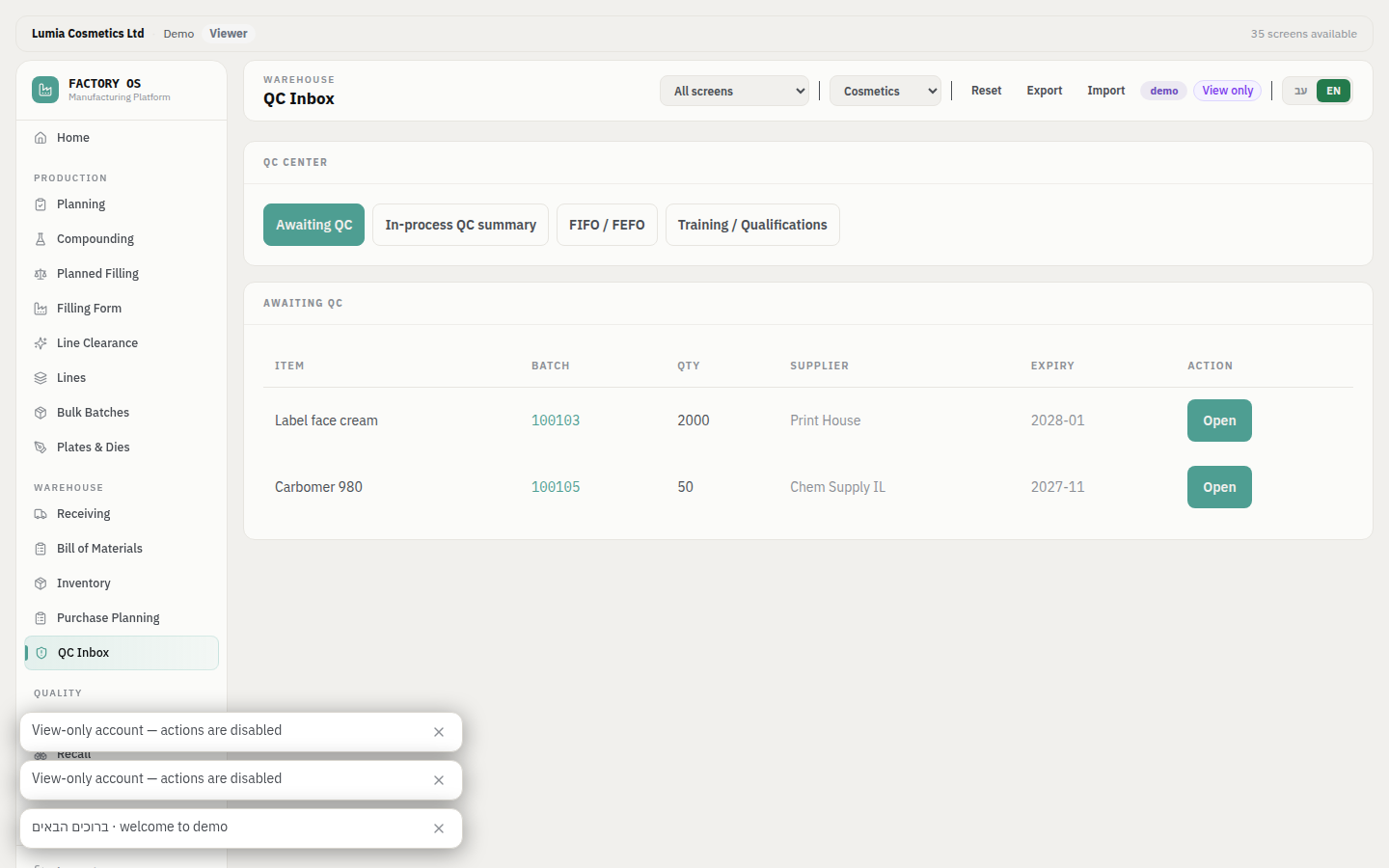Image resolution: width=1389 pixels, height=868 pixels.
Task: Open Purchase Planning from sidebar
Action: pyautogui.click(x=122, y=618)
